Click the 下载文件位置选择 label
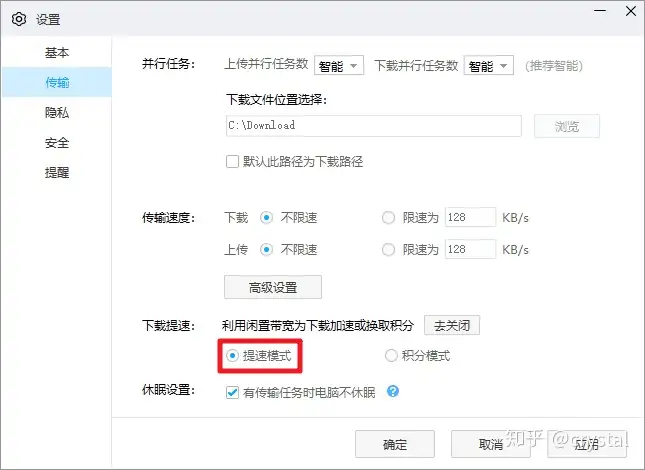 click(x=276, y=100)
